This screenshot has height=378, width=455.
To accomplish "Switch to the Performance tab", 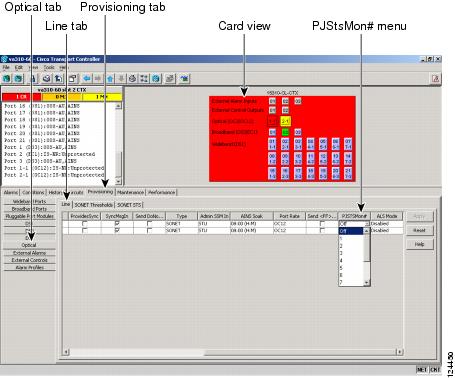I will coord(162,192).
